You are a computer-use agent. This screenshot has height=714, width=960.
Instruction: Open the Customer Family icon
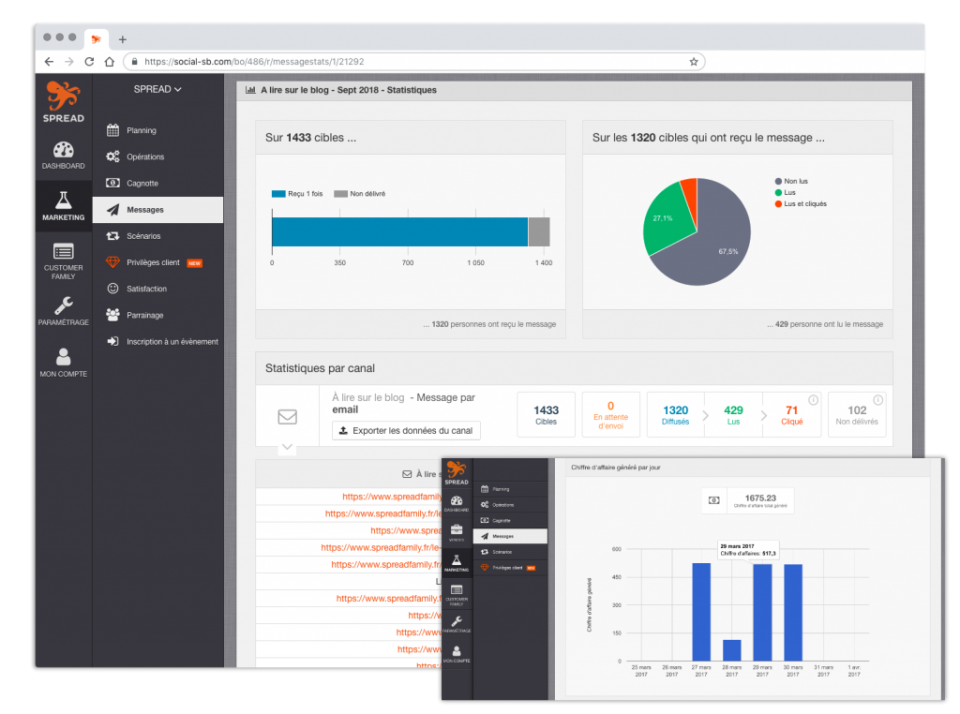click(64, 251)
